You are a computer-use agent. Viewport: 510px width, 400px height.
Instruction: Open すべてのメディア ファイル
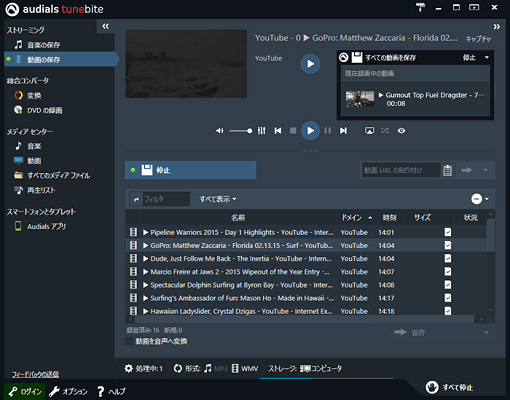click(x=52, y=175)
